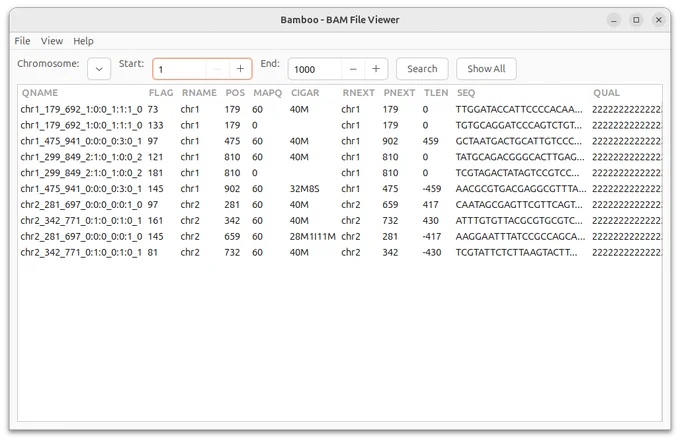The width and height of the screenshot is (680, 441).
Task: Decrease the End value with minus
Action: [x=353, y=69]
